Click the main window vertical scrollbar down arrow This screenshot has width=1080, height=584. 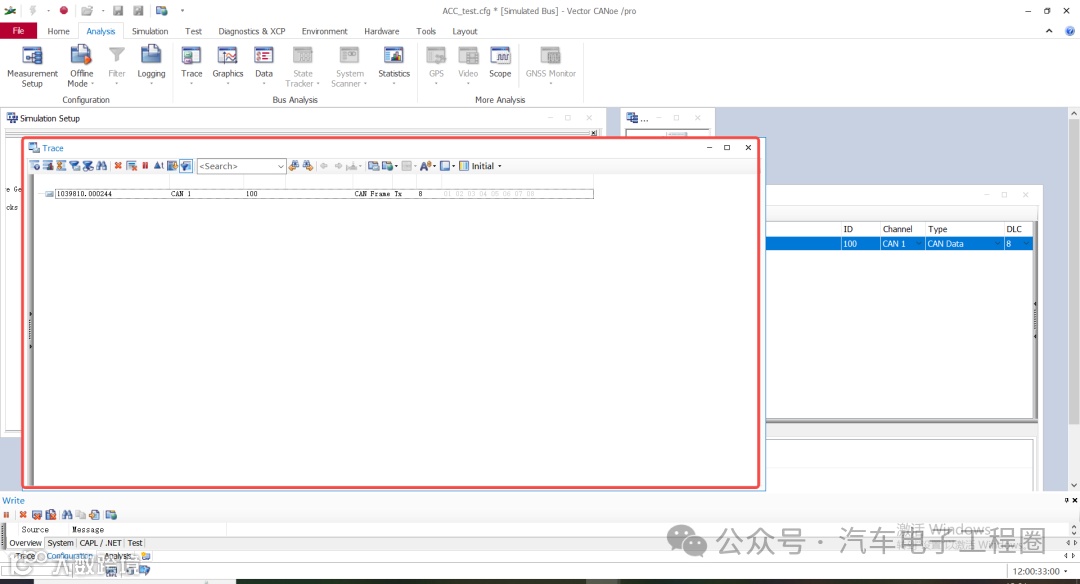pyautogui.click(x=1074, y=485)
